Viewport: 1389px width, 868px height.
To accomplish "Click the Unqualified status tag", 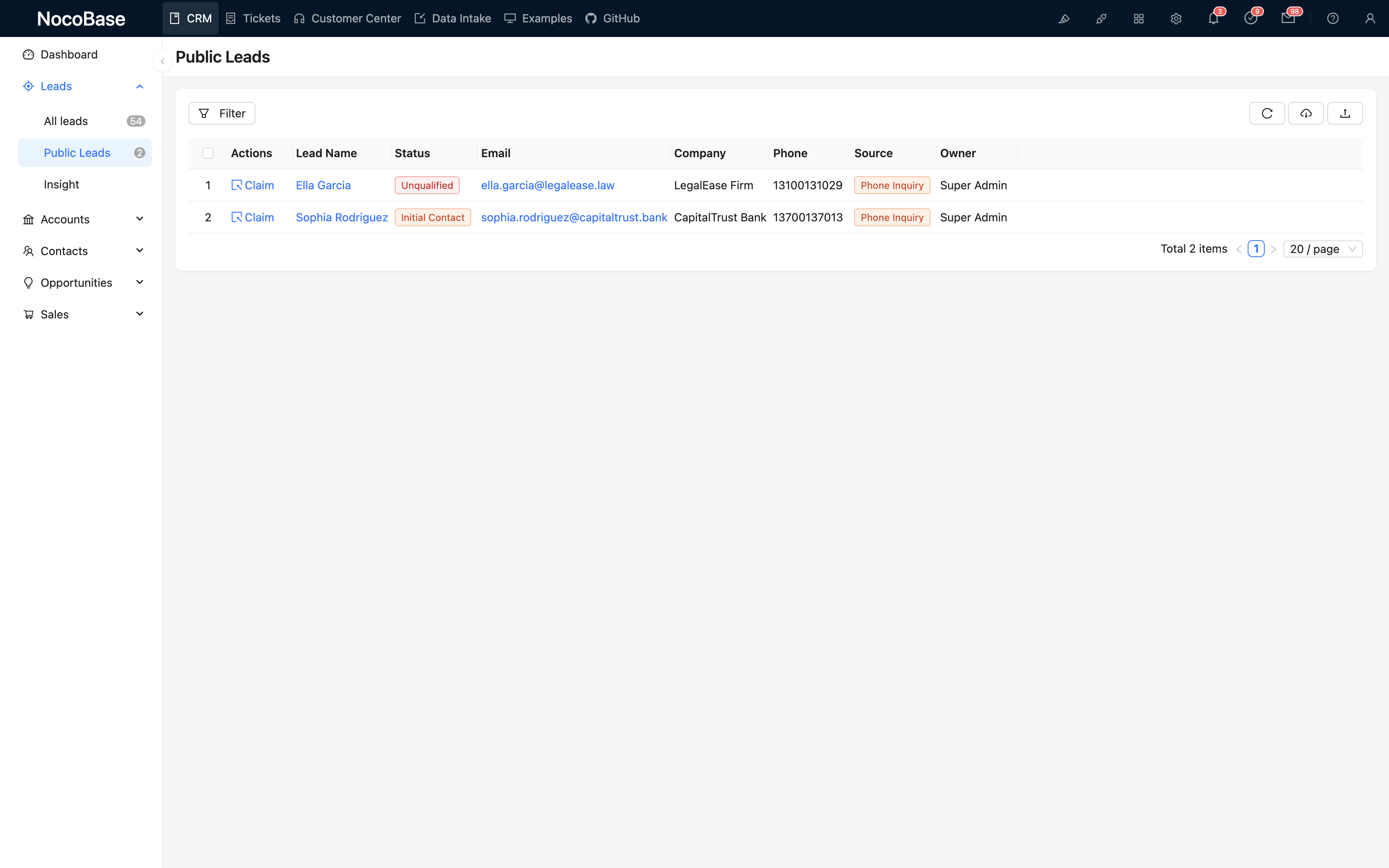I will coord(427,186).
